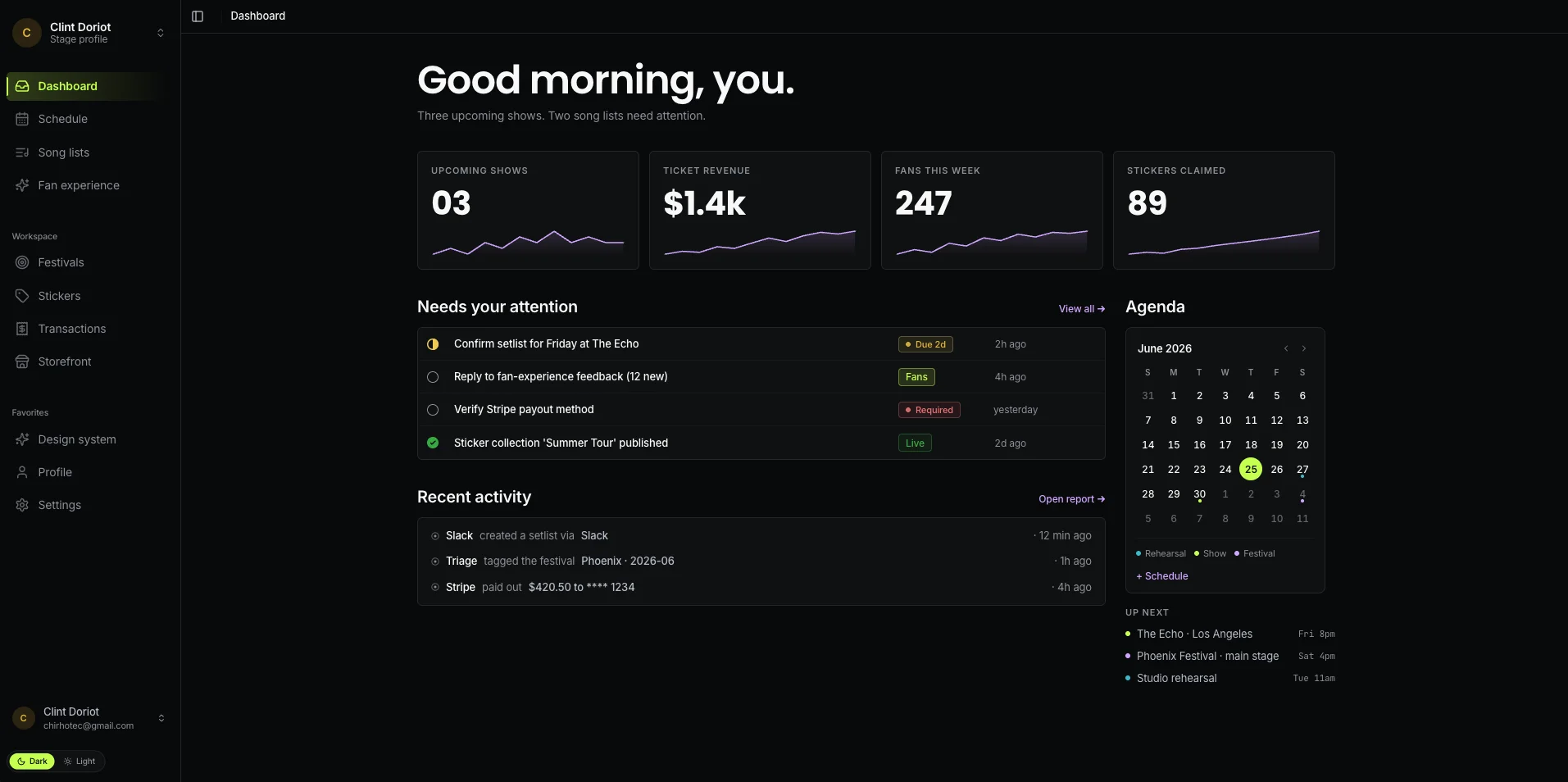Toggle completed check for Sticker collection published
Image resolution: width=1568 pixels, height=782 pixels.
coord(433,443)
